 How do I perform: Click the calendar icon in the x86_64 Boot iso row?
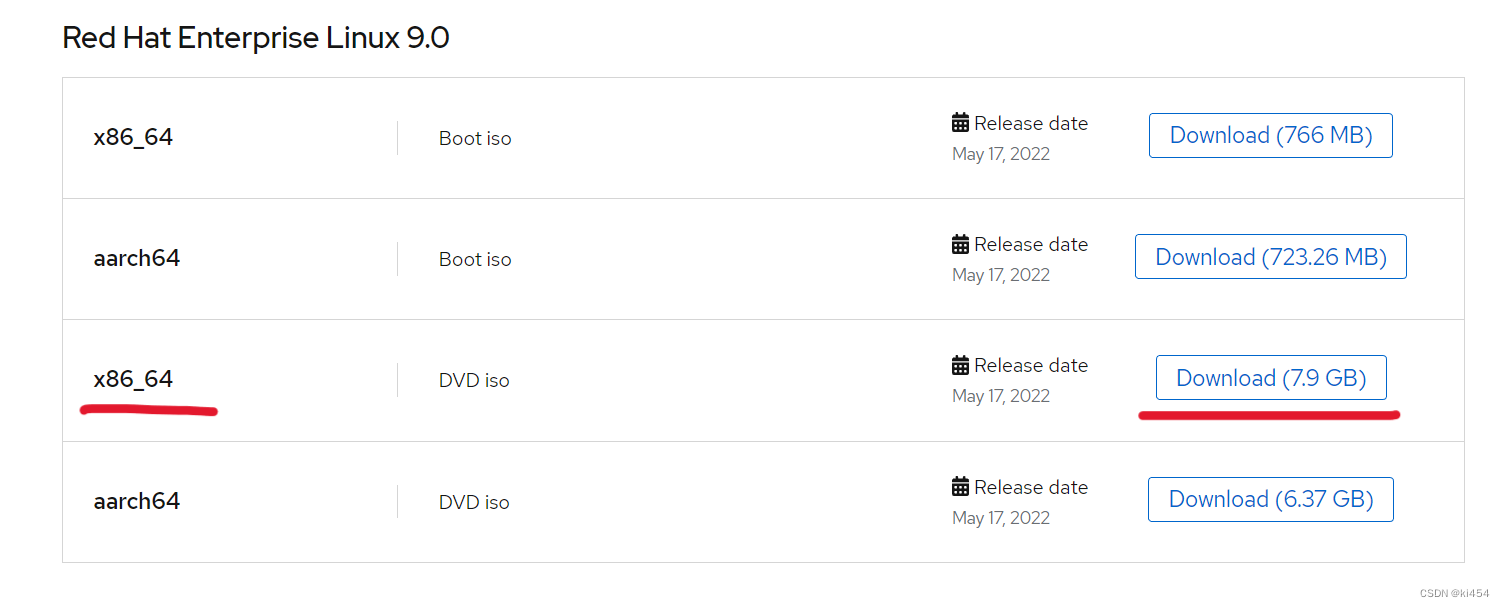click(x=960, y=122)
